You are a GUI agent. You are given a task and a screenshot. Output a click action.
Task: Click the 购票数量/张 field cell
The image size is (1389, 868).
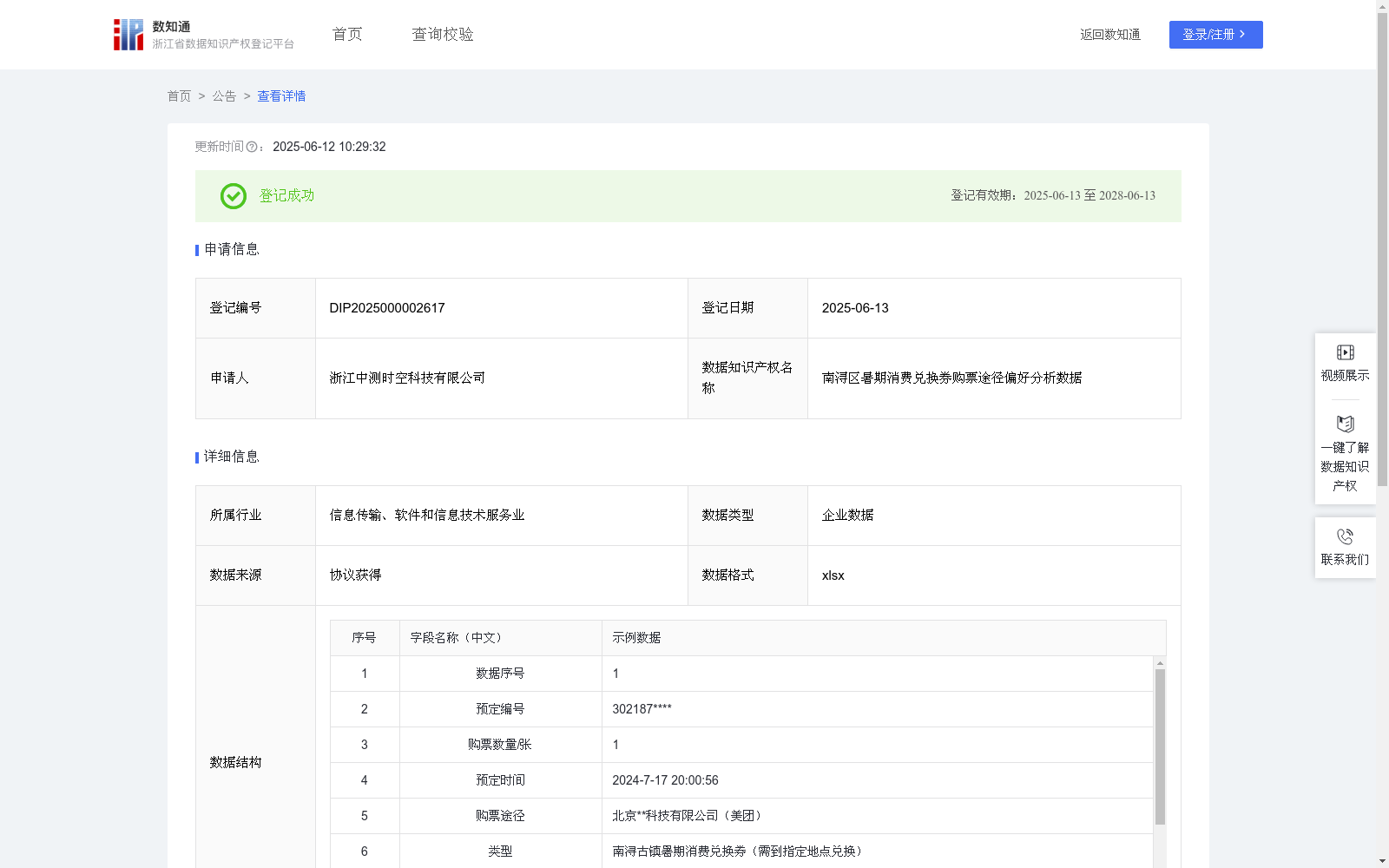tap(501, 745)
